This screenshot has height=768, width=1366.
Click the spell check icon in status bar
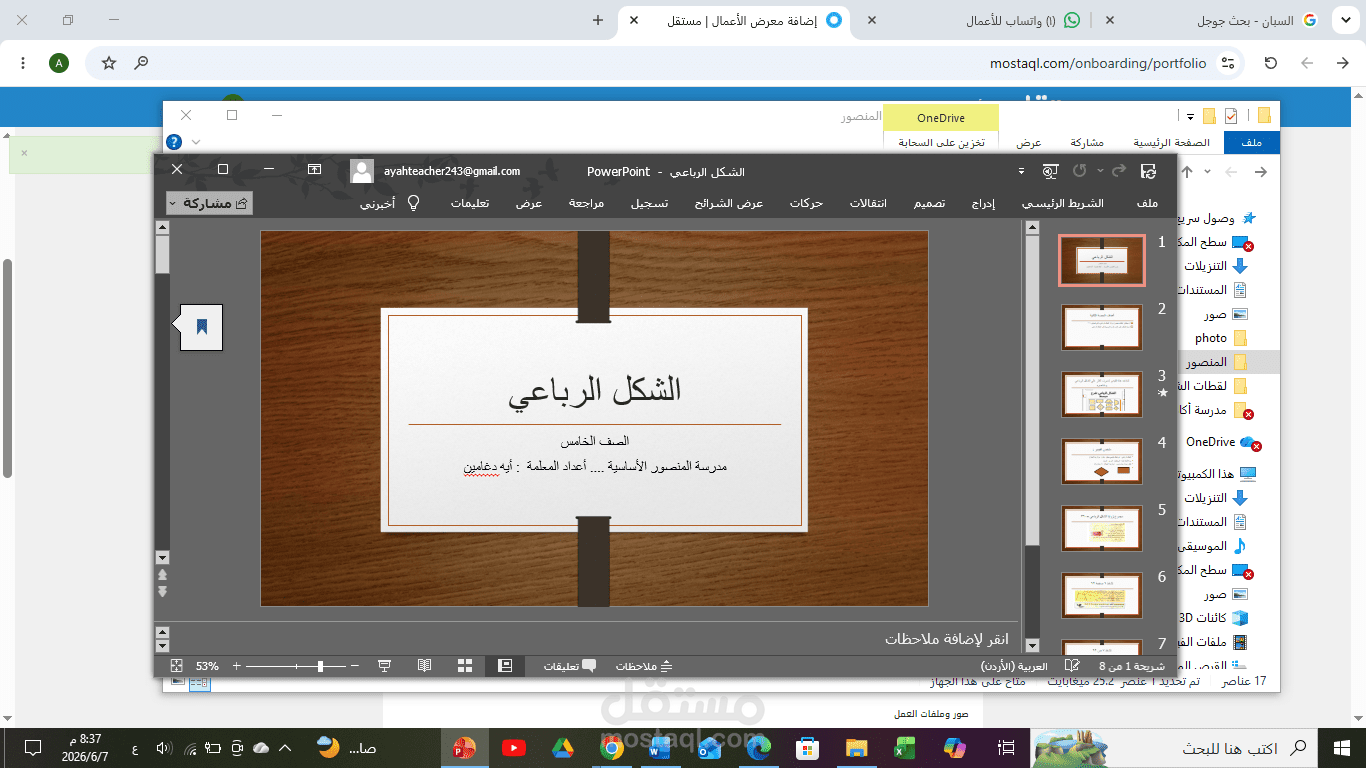(x=1072, y=666)
